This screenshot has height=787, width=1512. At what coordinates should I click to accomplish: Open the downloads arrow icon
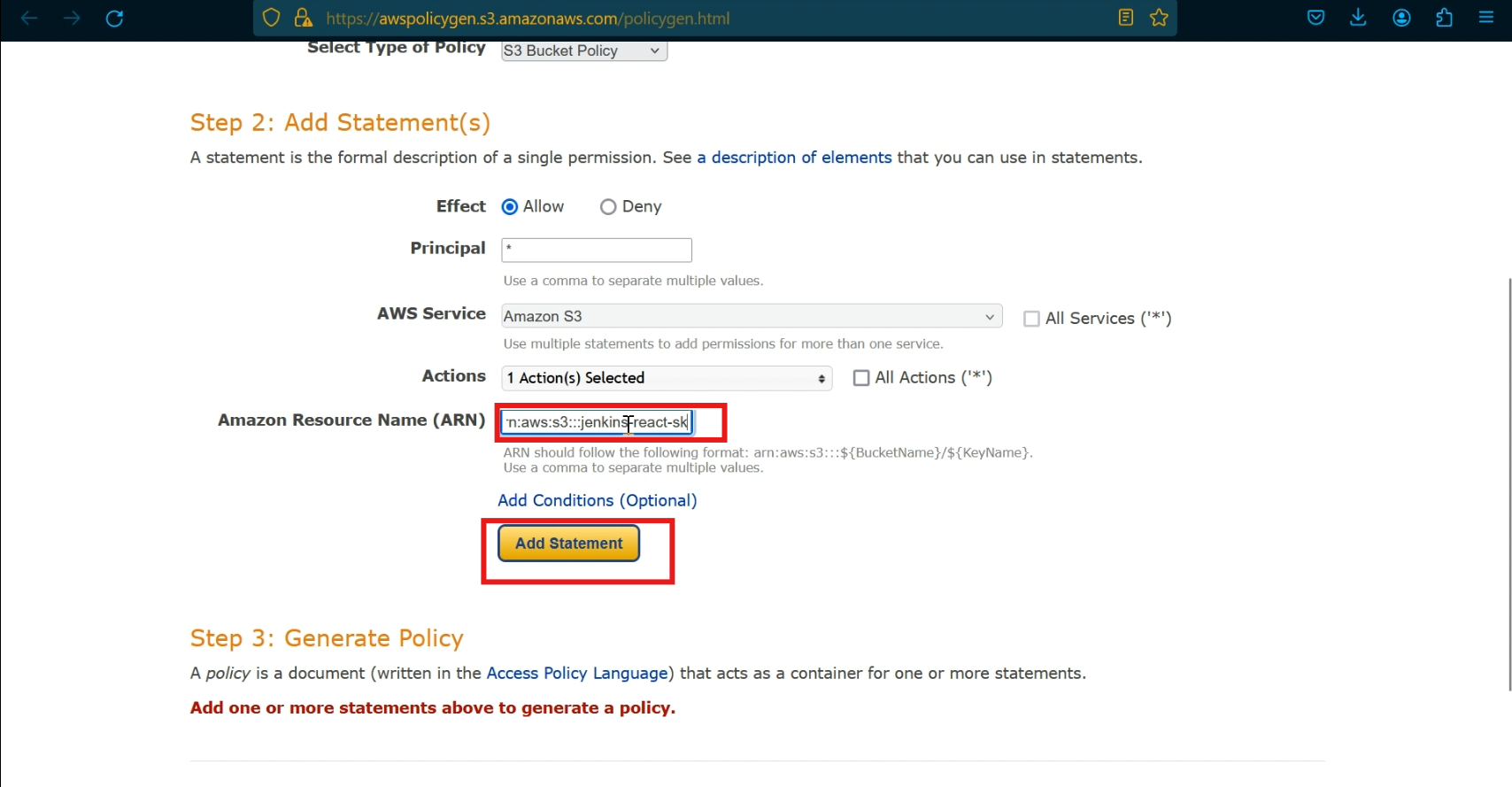pyautogui.click(x=1358, y=18)
